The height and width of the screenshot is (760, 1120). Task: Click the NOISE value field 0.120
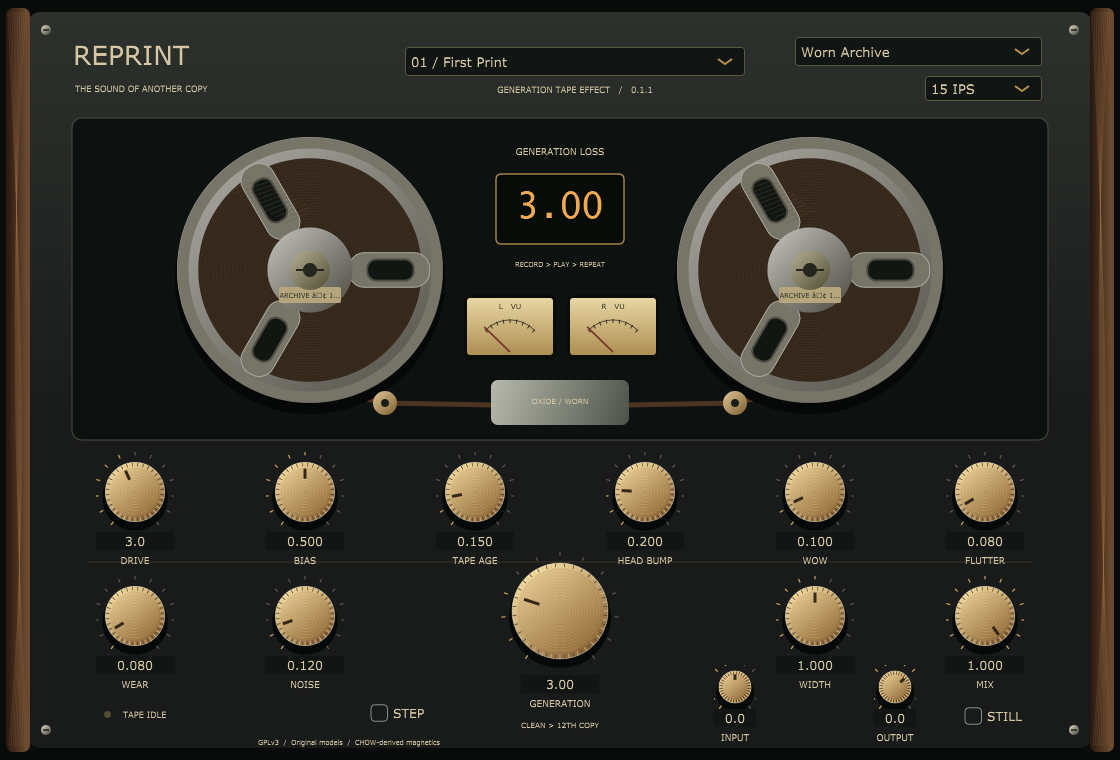[x=305, y=665]
